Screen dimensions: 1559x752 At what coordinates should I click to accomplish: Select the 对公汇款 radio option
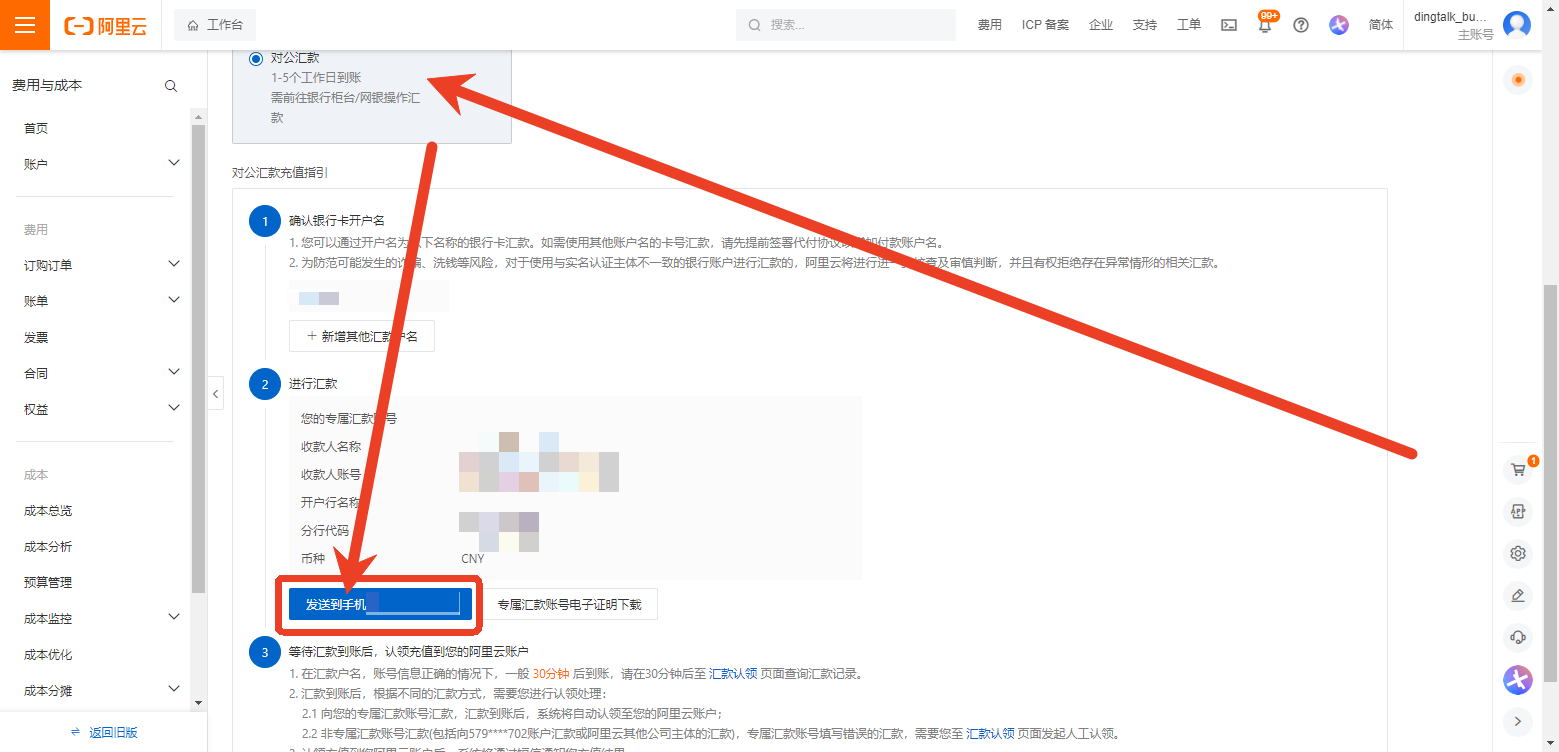(x=256, y=59)
